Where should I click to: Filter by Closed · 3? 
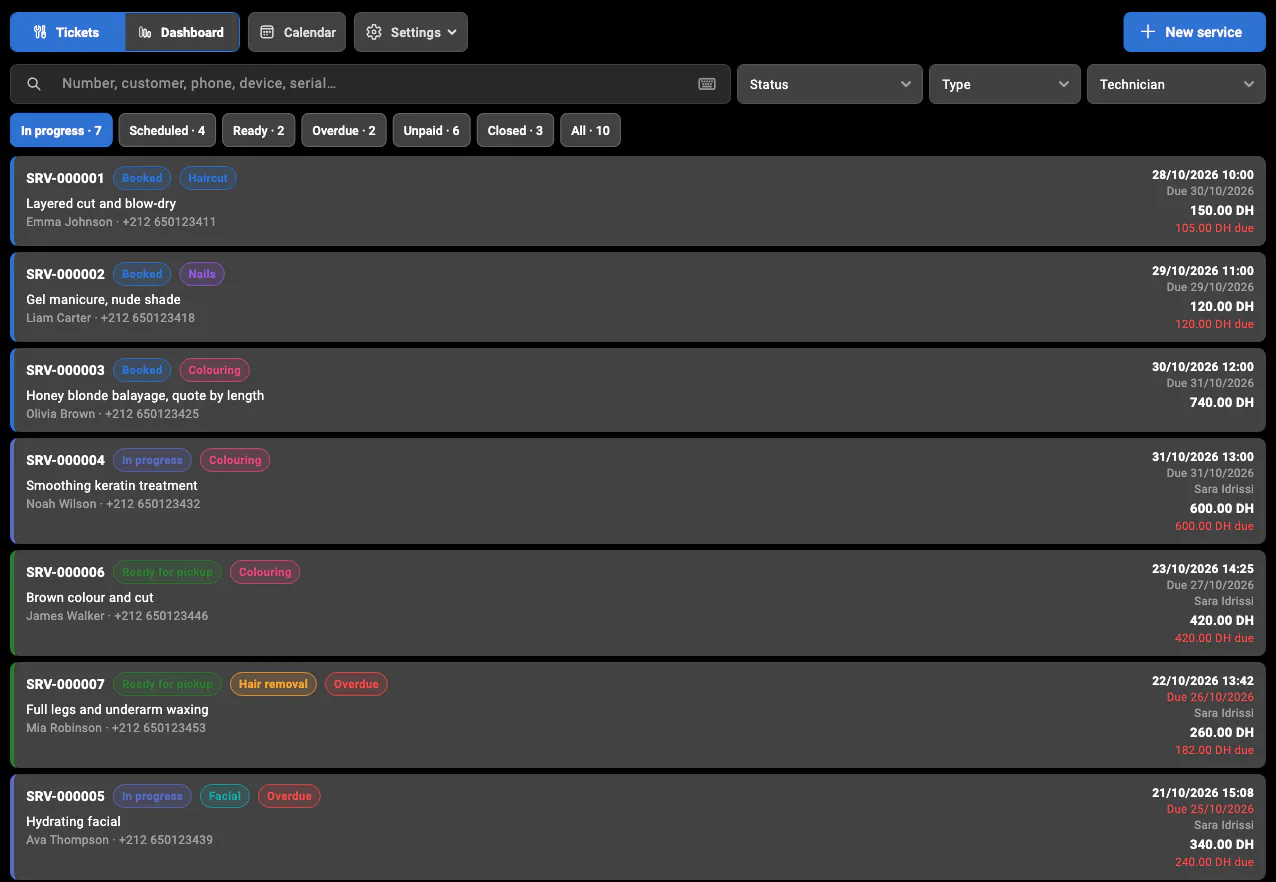[515, 130]
